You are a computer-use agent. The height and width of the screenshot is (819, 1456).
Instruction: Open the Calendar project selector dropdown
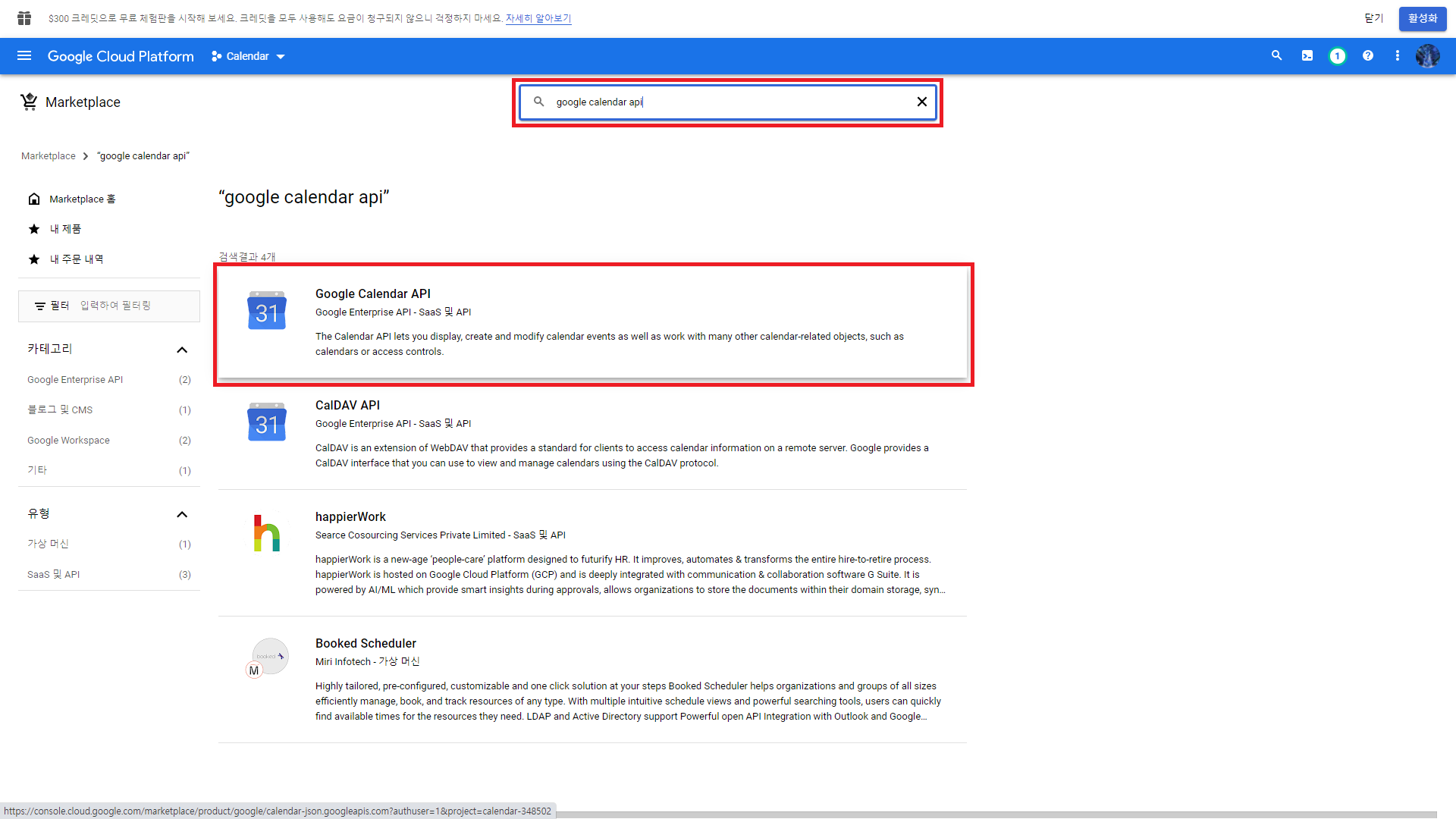point(248,56)
